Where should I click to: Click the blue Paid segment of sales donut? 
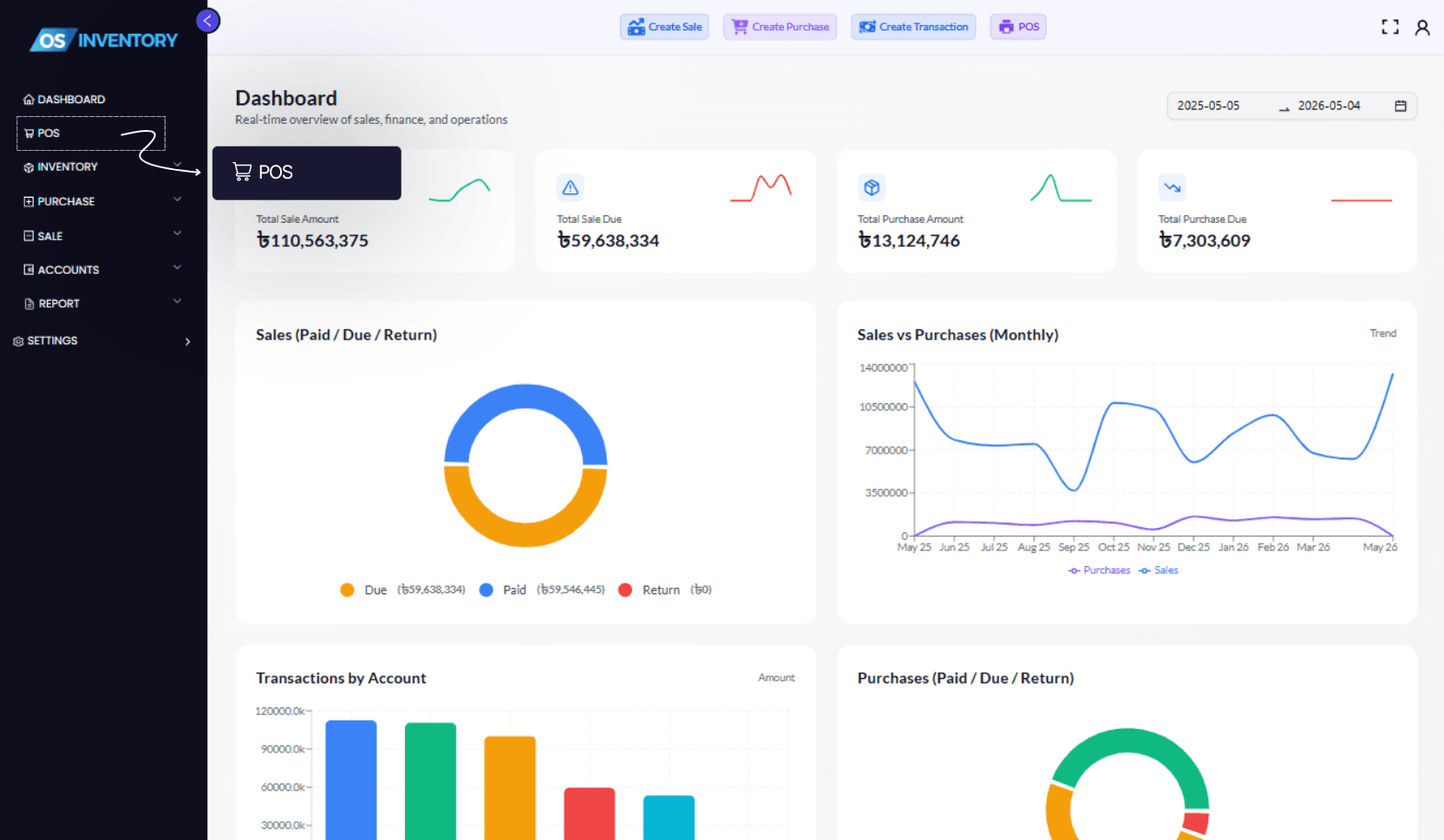pos(526,397)
